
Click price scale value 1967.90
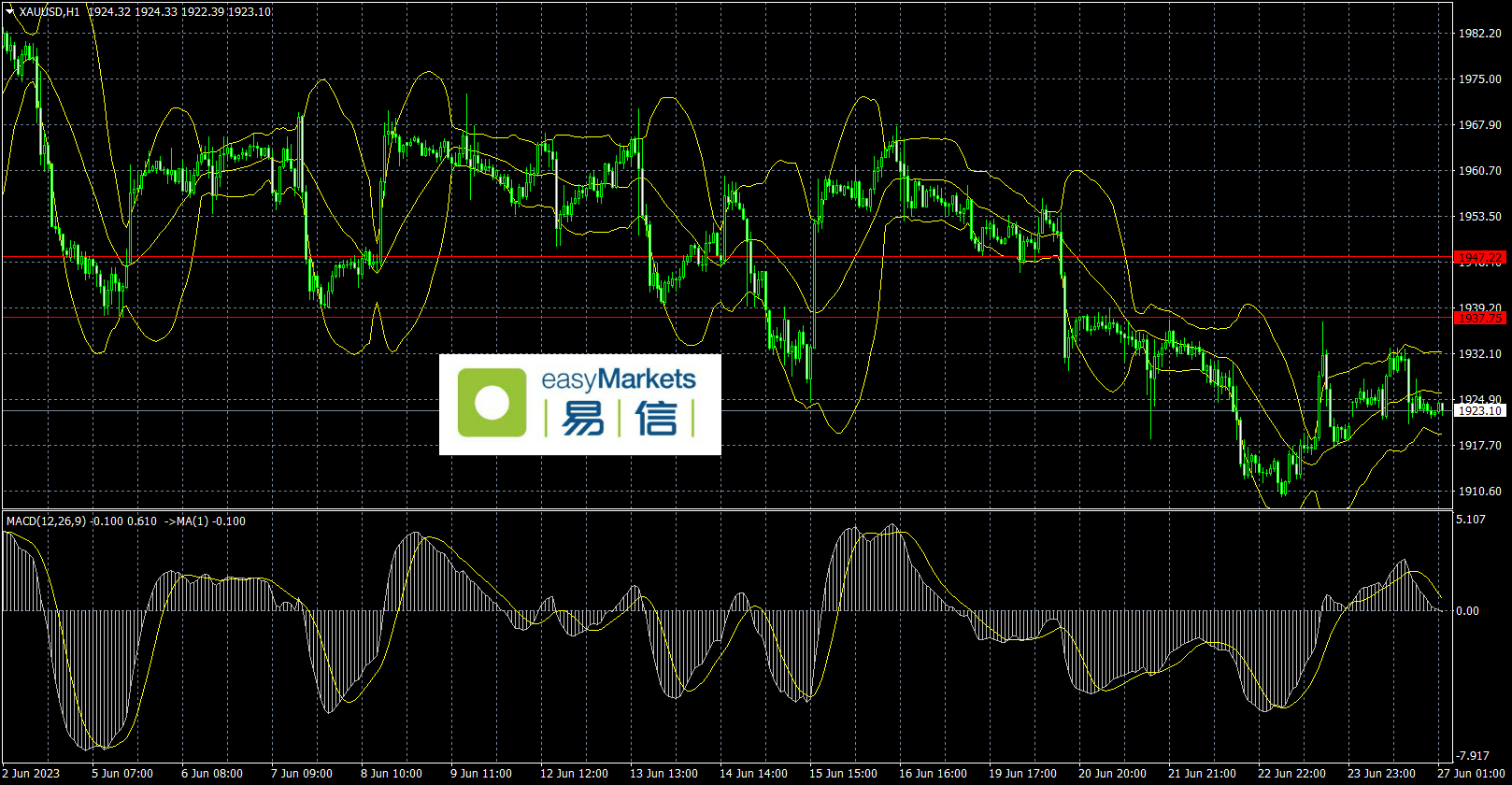click(x=1480, y=125)
